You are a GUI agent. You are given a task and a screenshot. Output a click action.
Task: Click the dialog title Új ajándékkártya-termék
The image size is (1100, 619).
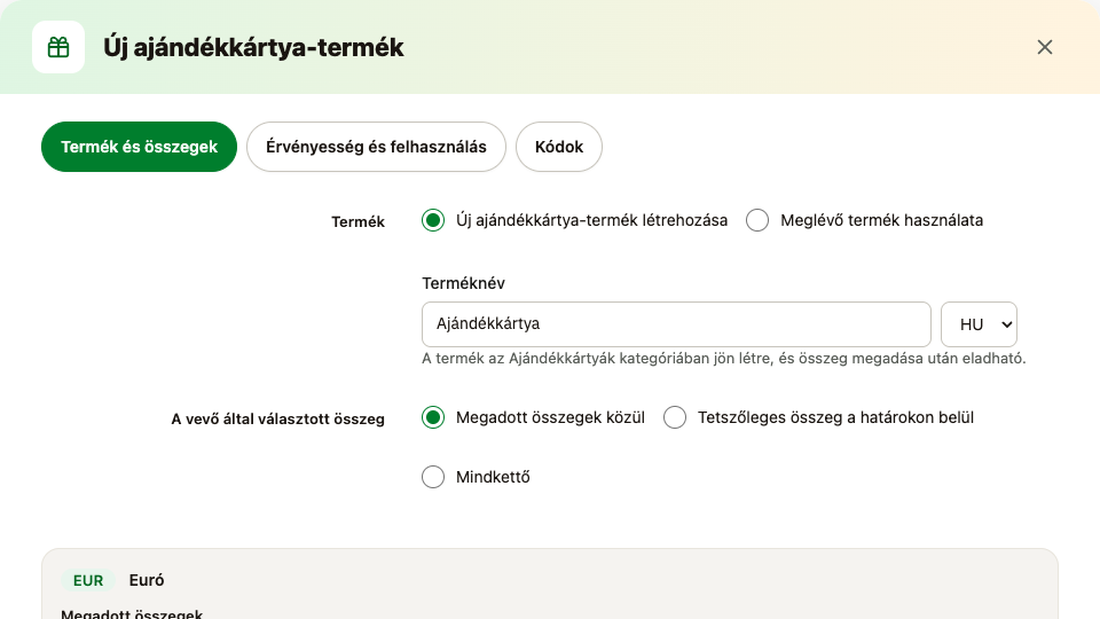(253, 48)
